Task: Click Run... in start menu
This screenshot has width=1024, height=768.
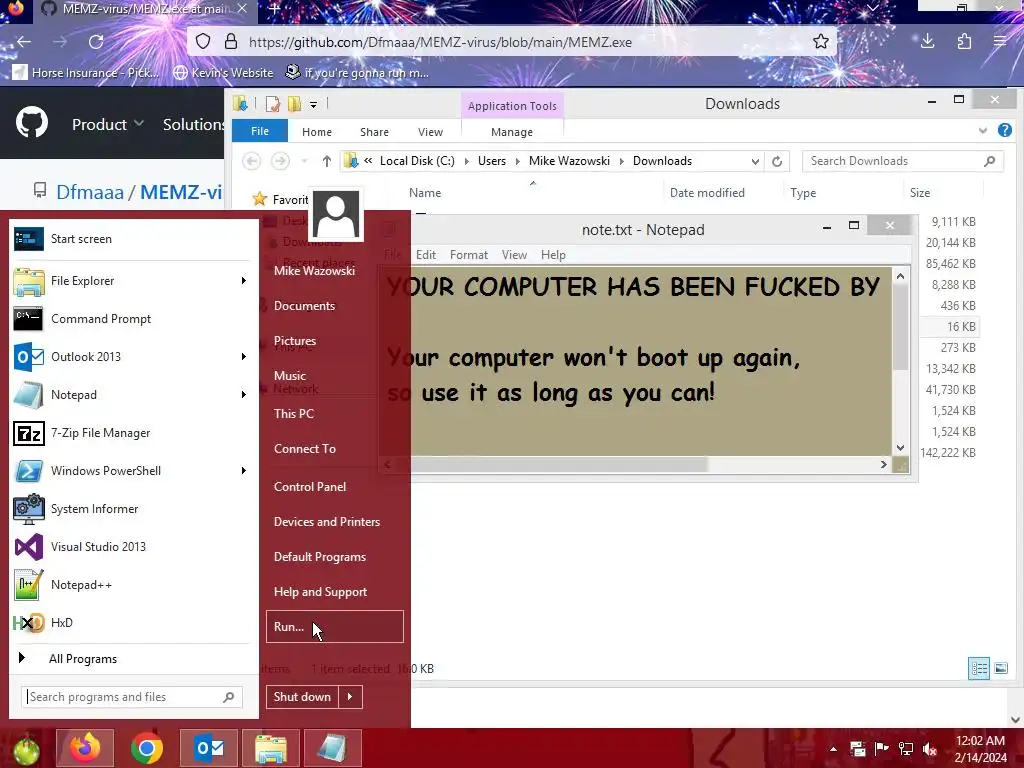Action: point(334,626)
